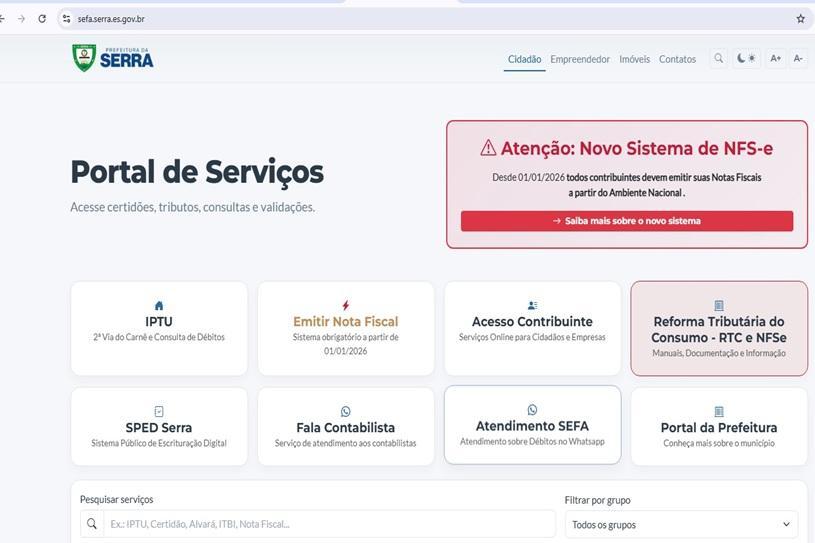
Task: Click the address bar URL sefa.serra.es.gov.br
Action: coord(111,19)
